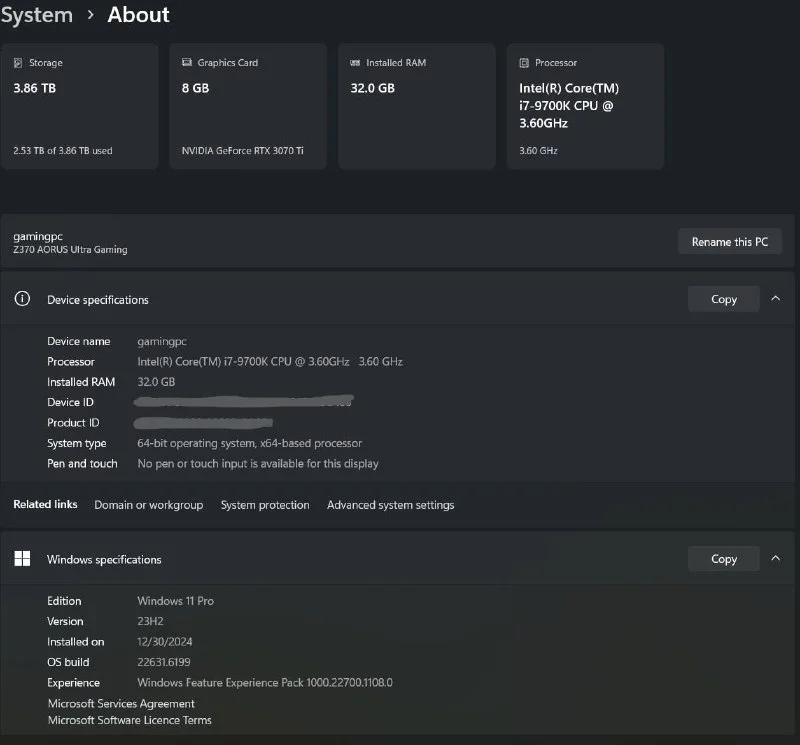This screenshot has width=800, height=745.
Task: Click the Graphics Card icon
Action: click(x=187, y=62)
